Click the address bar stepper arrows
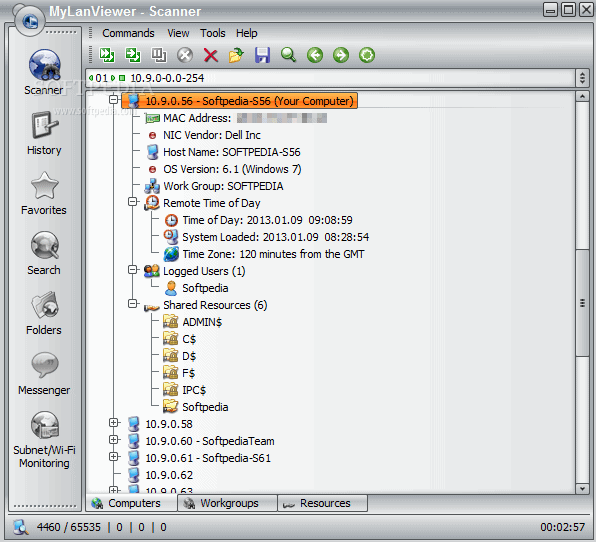The height and width of the screenshot is (542, 596). 582,78
